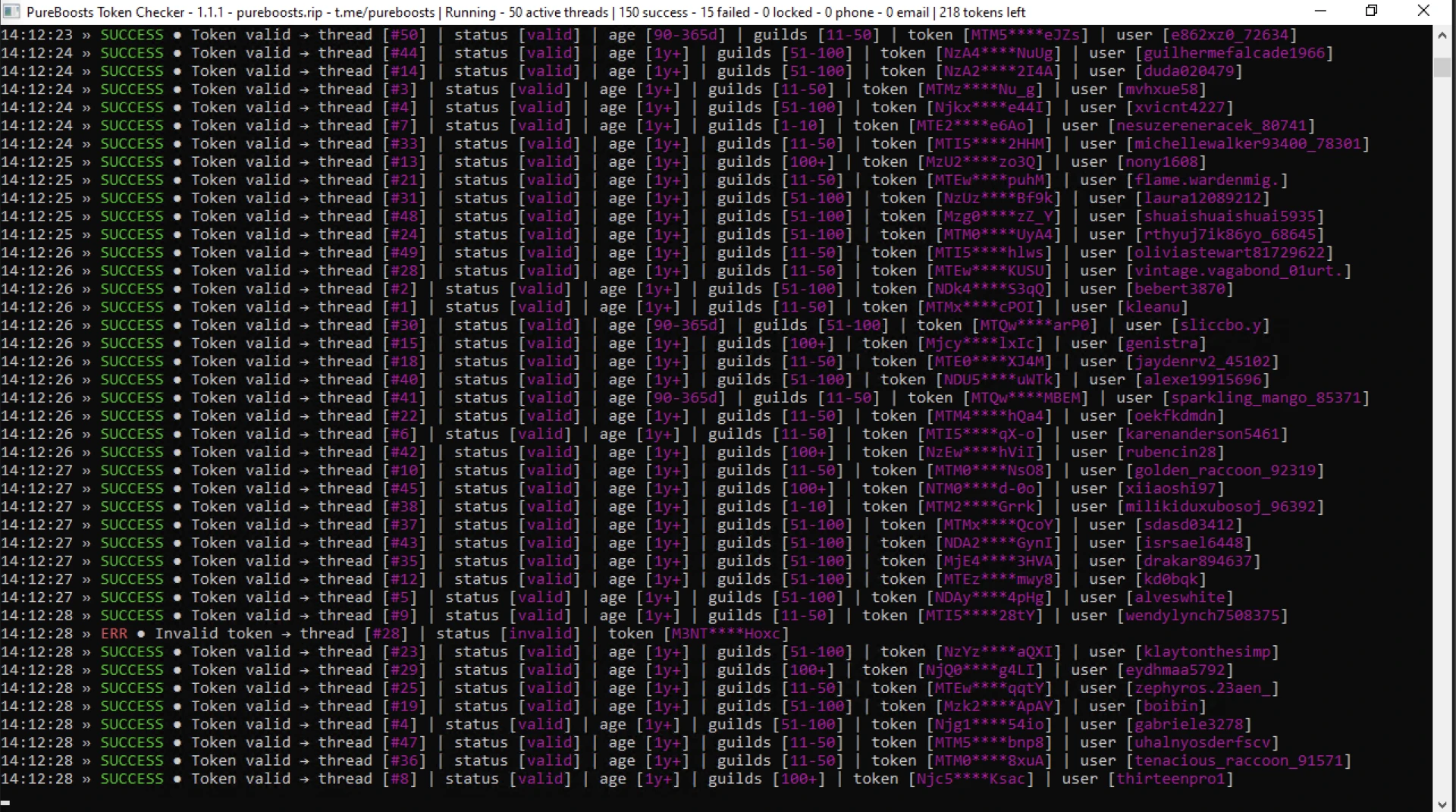Click username e862xz0_72634
This screenshot has height=812, width=1456.
point(1230,35)
